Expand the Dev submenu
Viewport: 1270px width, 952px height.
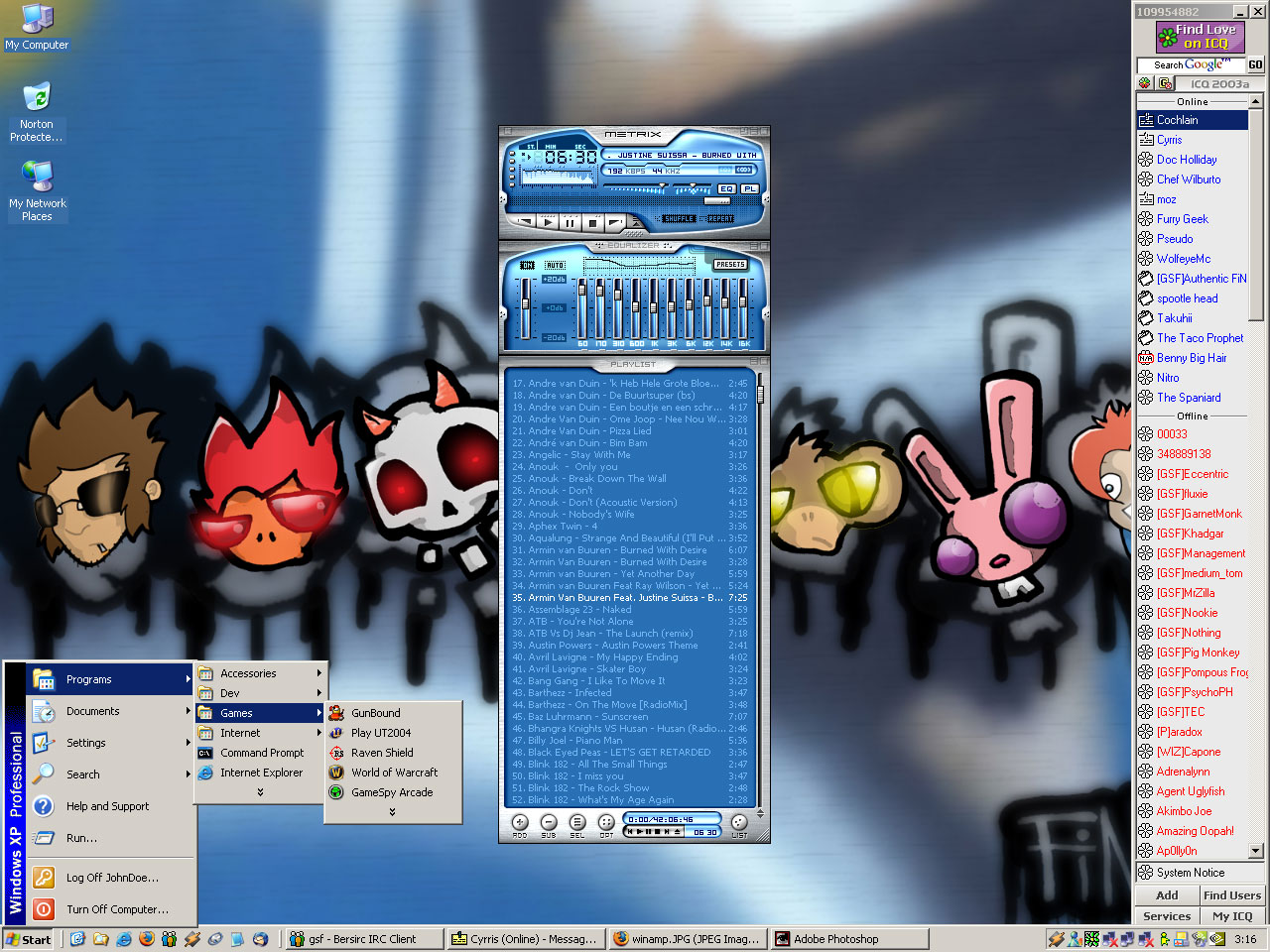260,693
